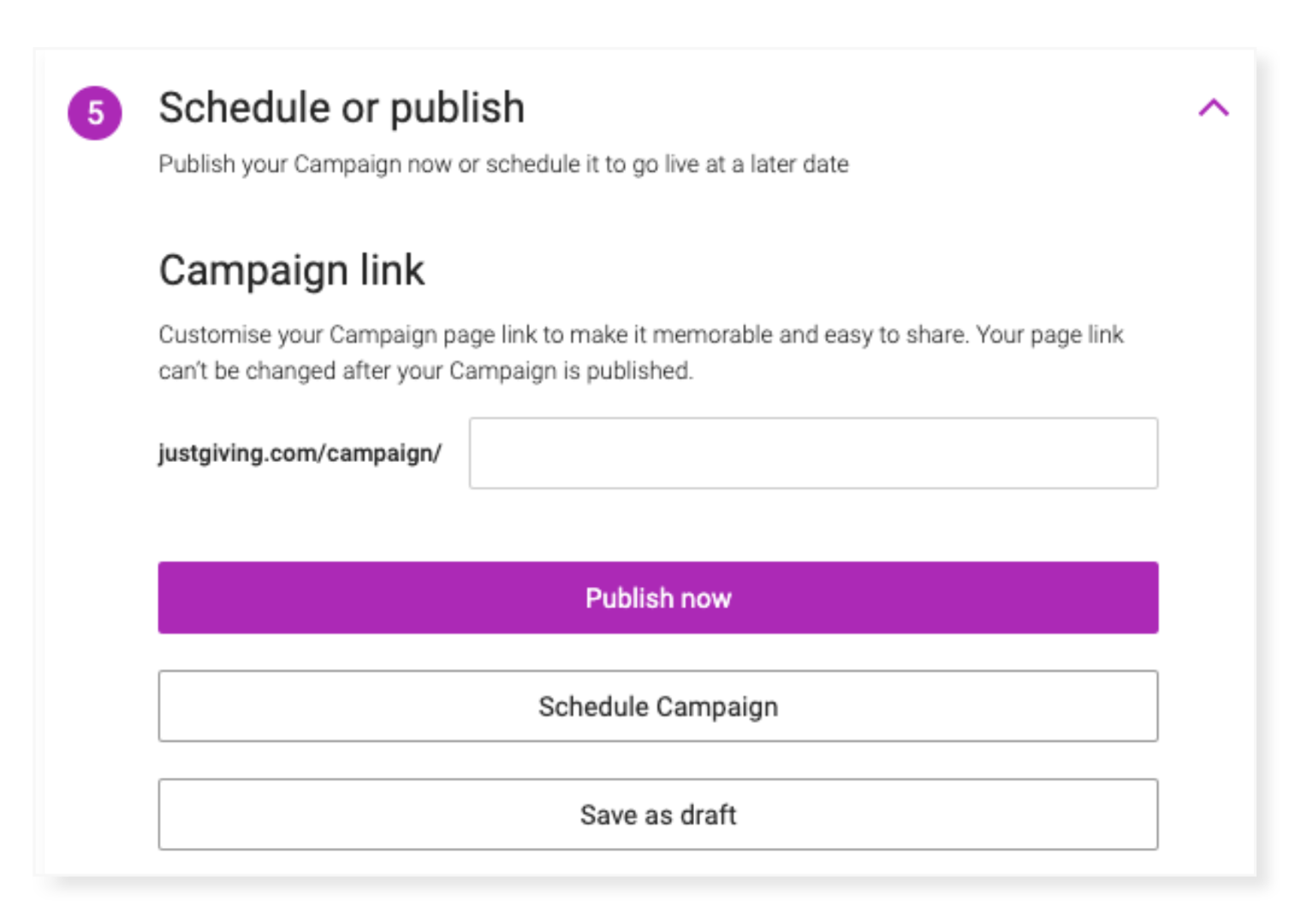Click the number 5 inside the step badge

click(x=95, y=113)
